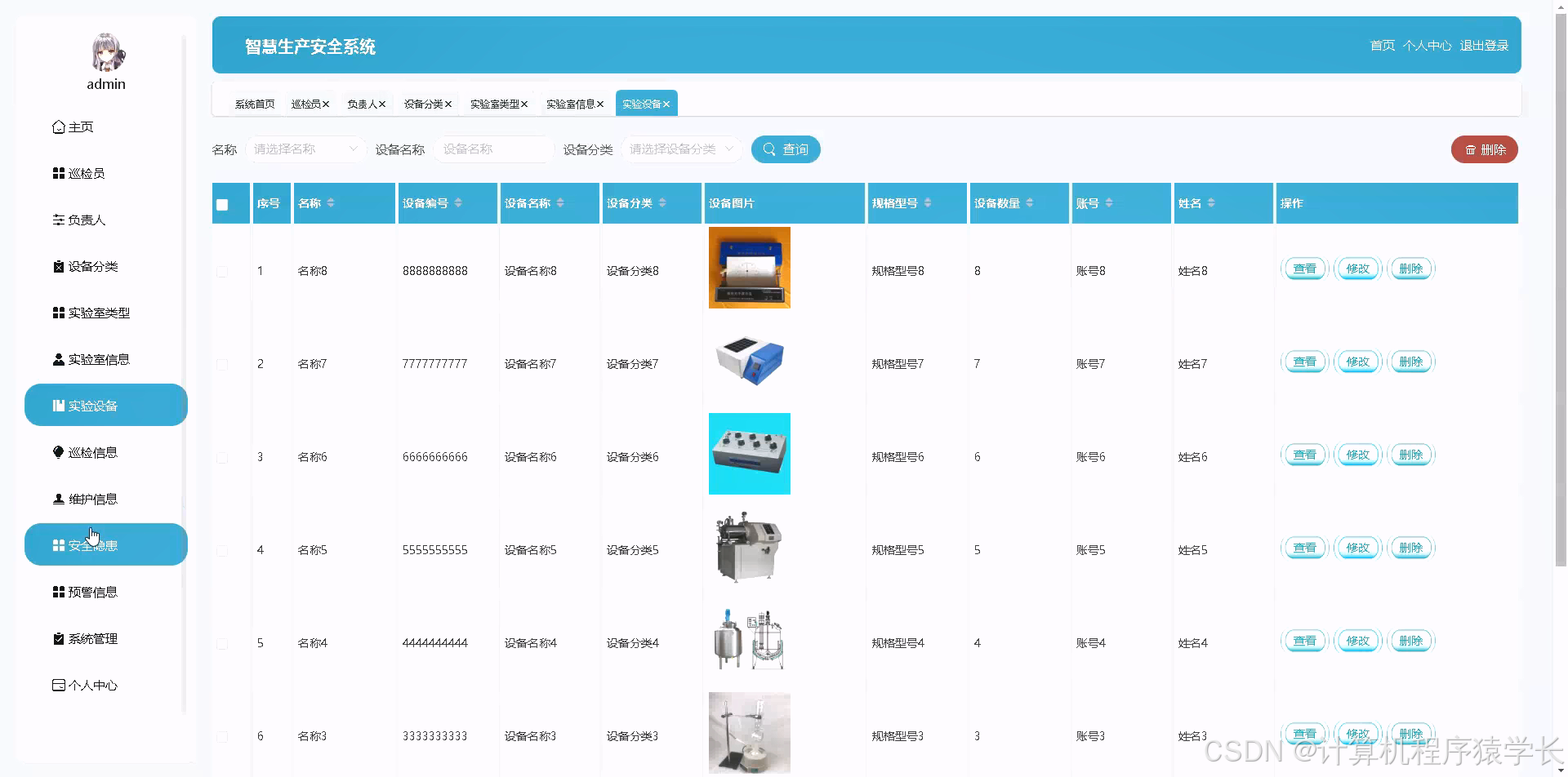Click 首页 link in the header
The image size is (1568, 777).
point(1383,46)
